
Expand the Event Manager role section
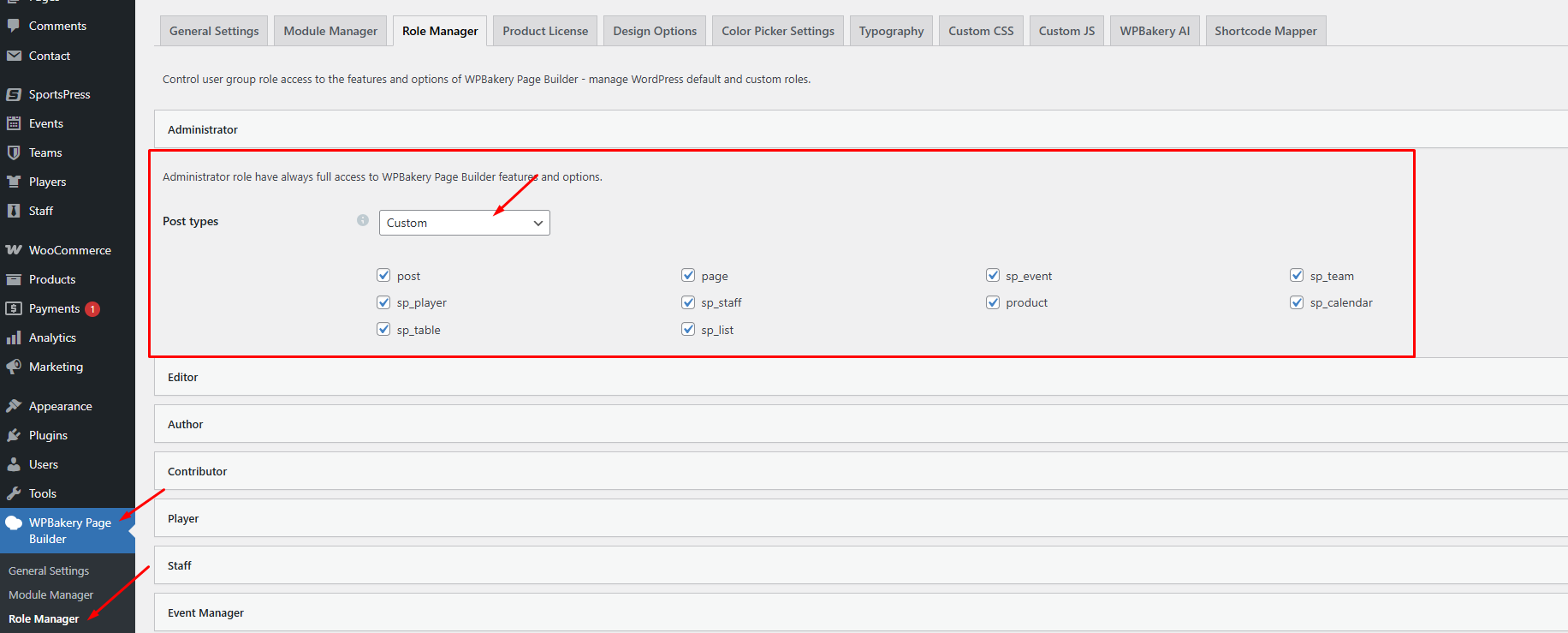click(x=861, y=612)
